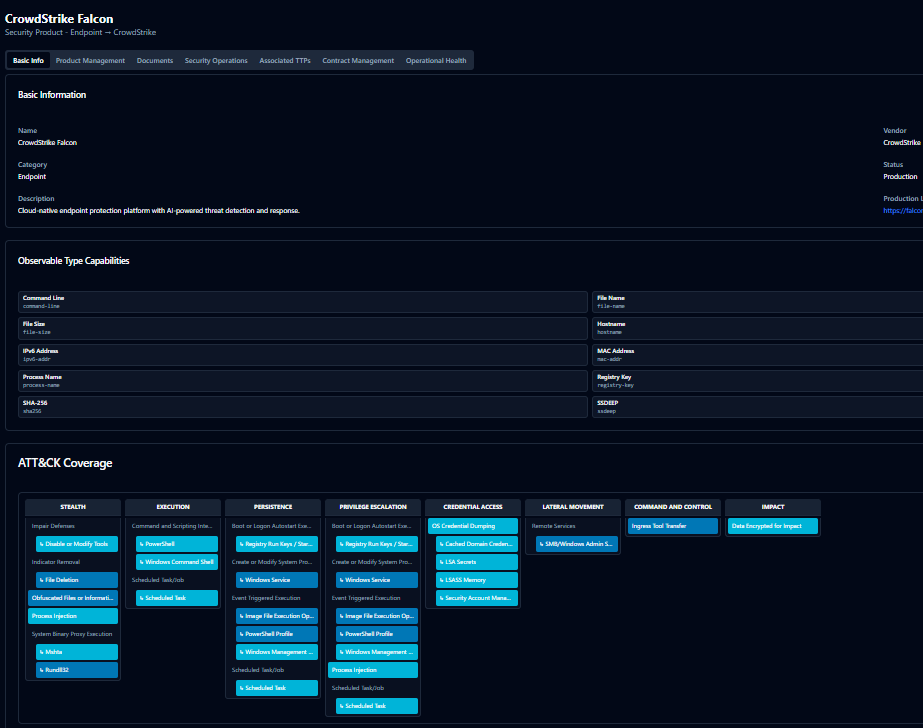Screen dimensions: 923x728
Task: Select the Registry Key observable card
Action: pyautogui.click(x=758, y=381)
